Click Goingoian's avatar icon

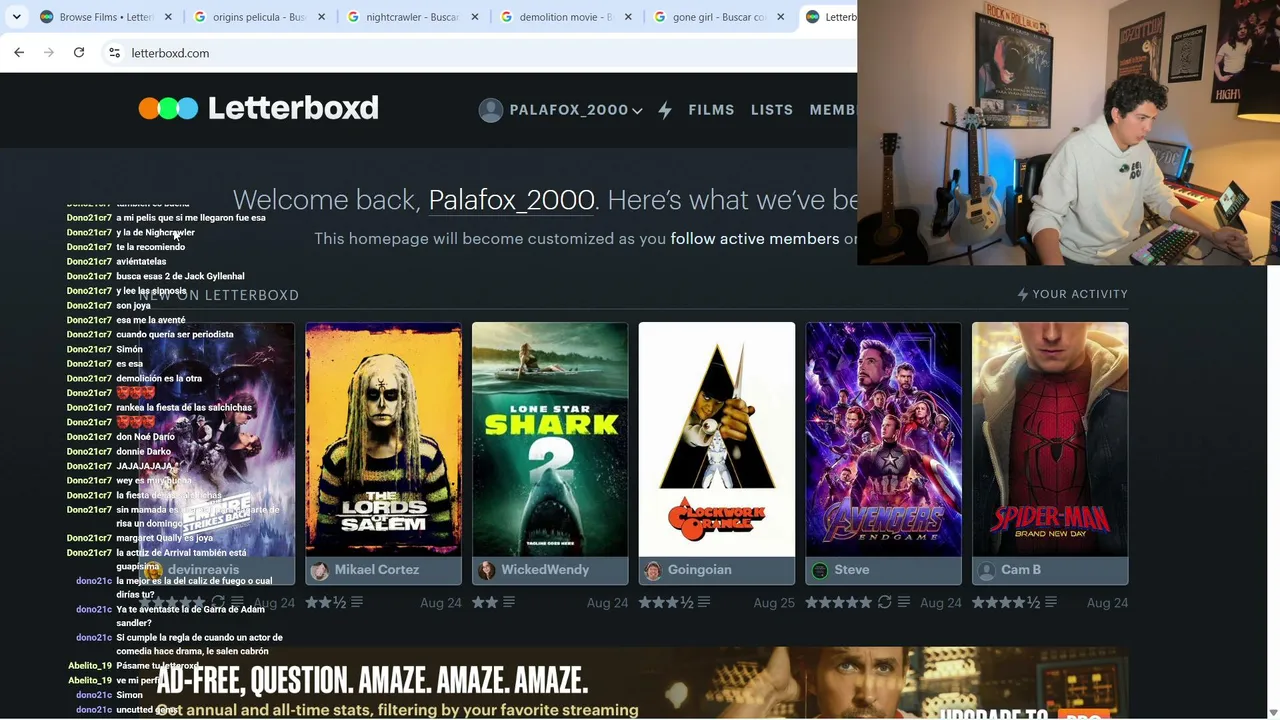point(653,570)
